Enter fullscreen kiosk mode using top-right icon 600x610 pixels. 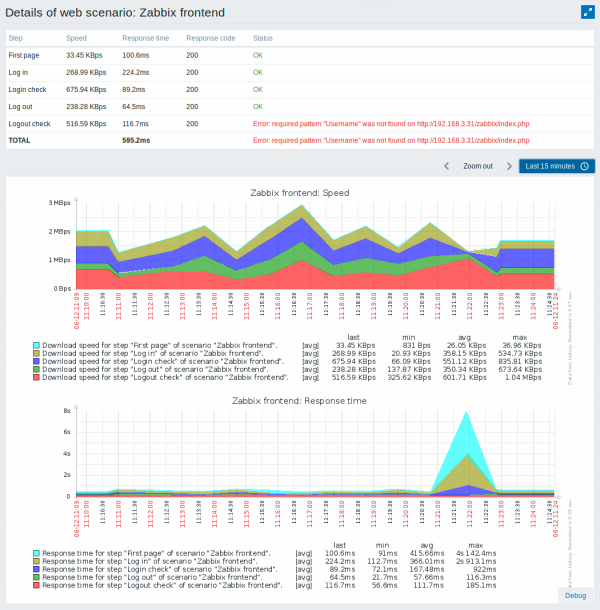587,12
